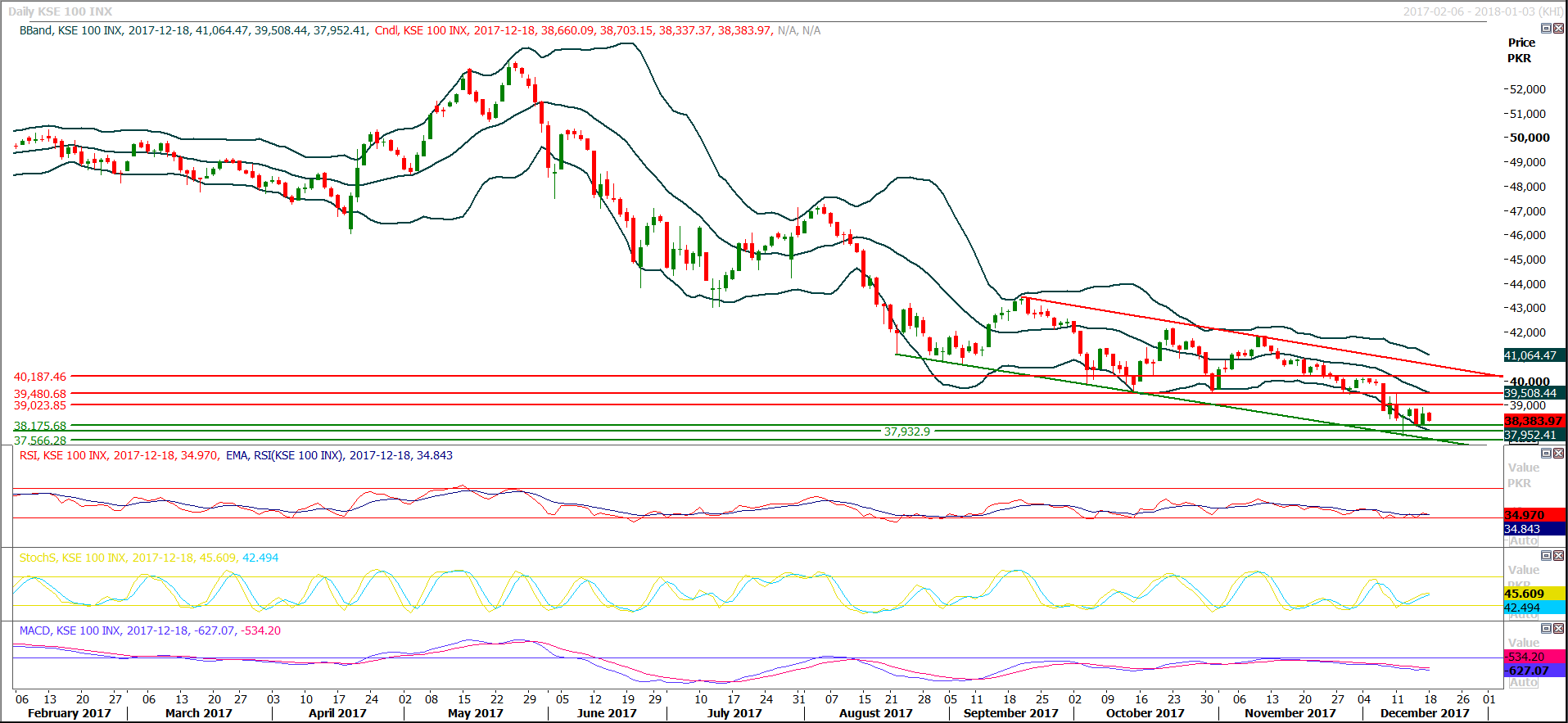Maximize the MACD indicator pane
This screenshot has height=723, width=1568.
point(1546,629)
